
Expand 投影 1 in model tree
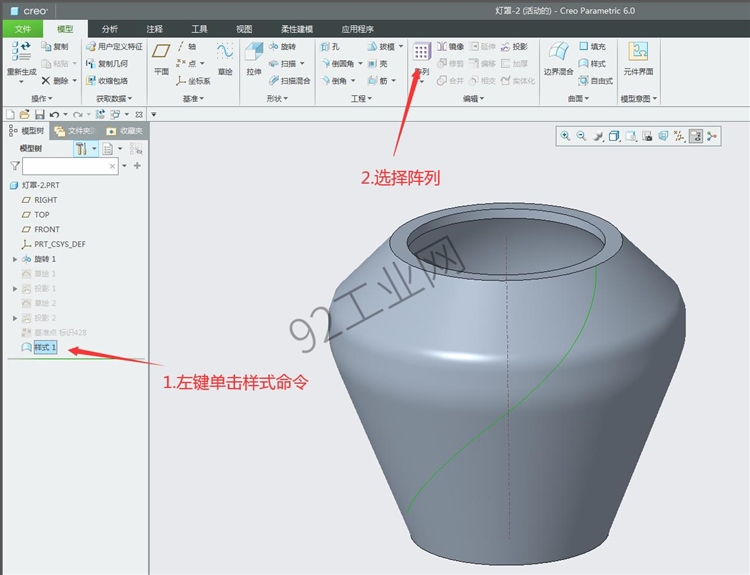[x=15, y=288]
